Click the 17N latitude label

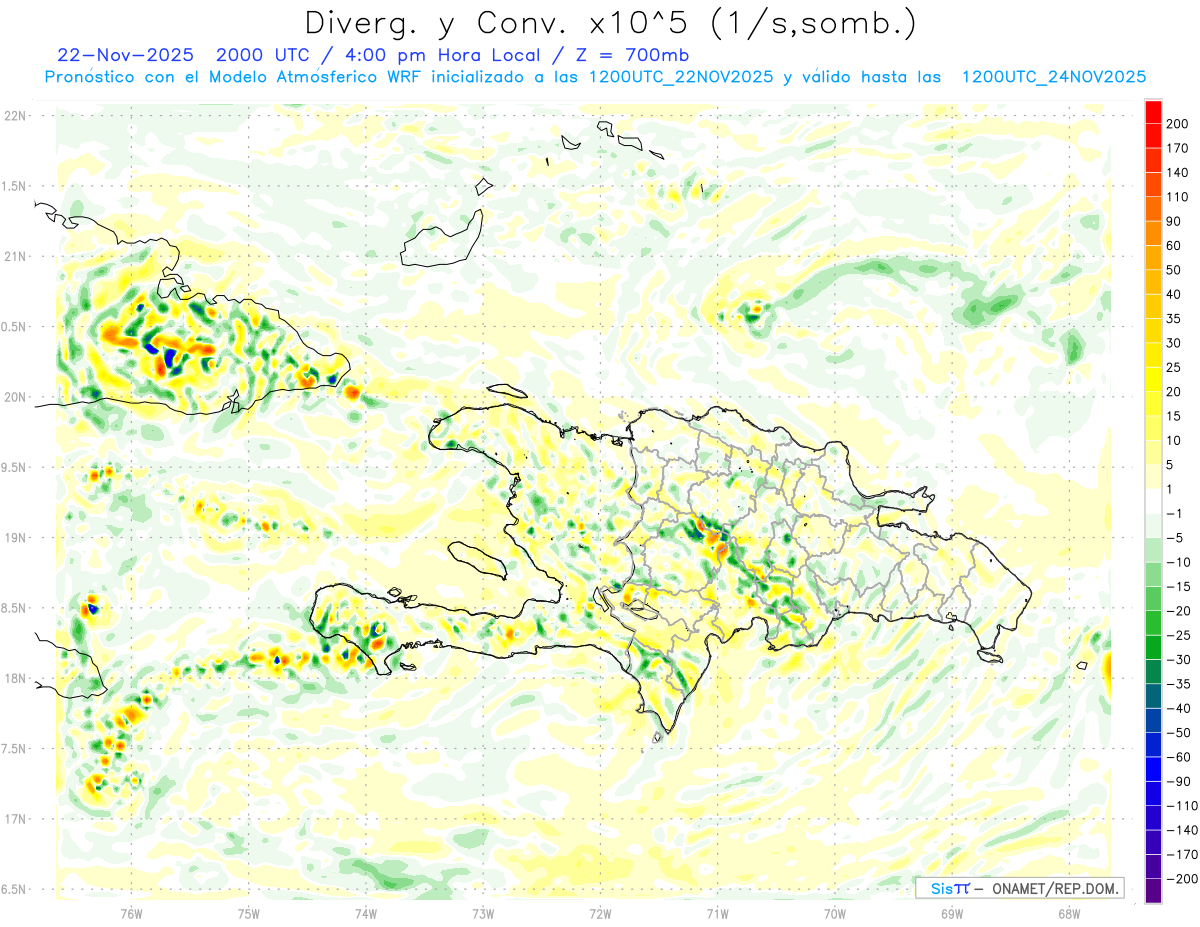coord(15,819)
